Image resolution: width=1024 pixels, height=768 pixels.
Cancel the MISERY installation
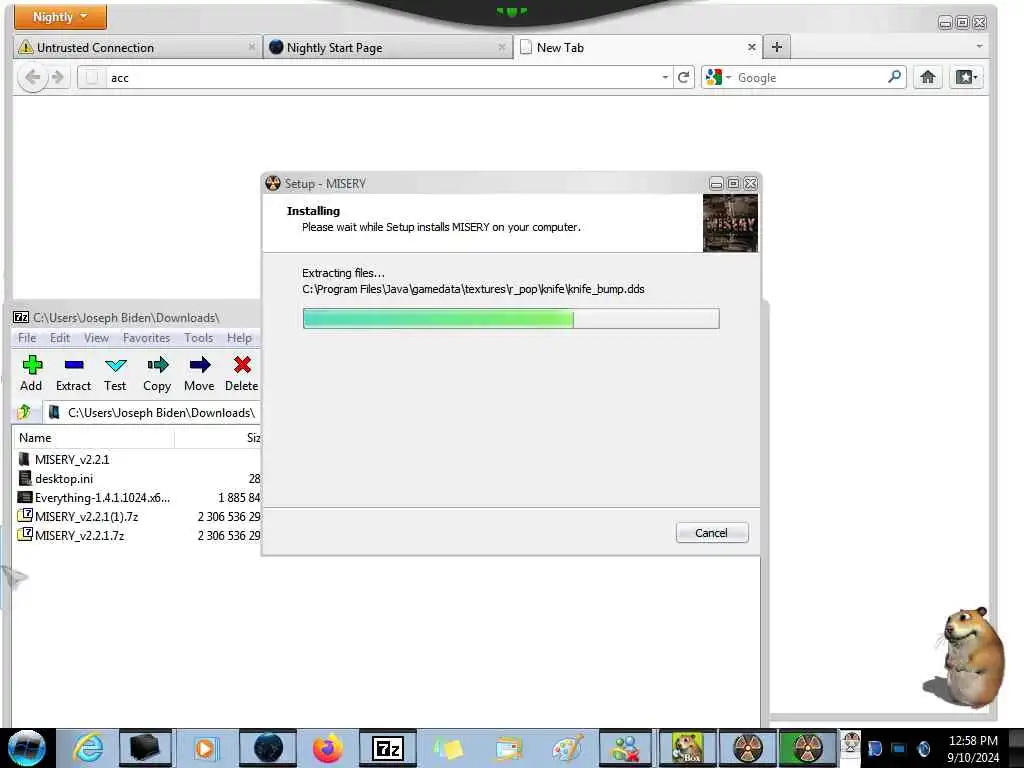coord(712,533)
